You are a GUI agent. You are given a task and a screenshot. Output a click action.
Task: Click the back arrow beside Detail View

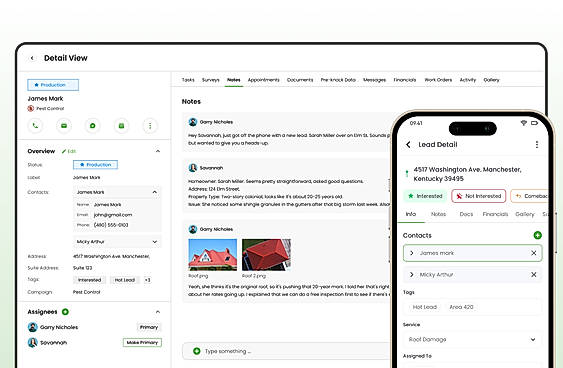32,58
